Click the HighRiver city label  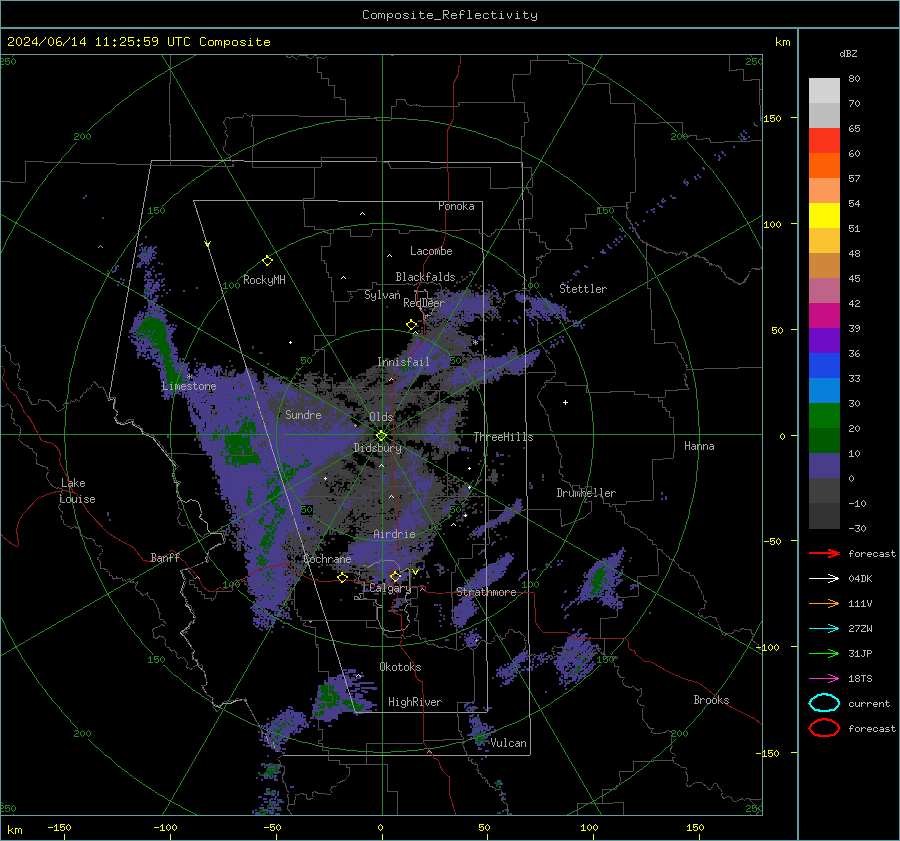tap(415, 702)
